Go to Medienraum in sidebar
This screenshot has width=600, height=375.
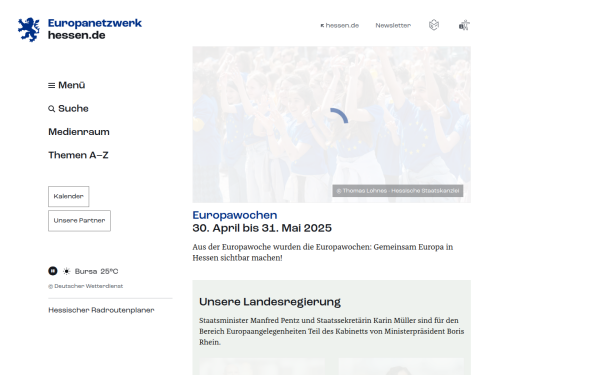pos(79,132)
